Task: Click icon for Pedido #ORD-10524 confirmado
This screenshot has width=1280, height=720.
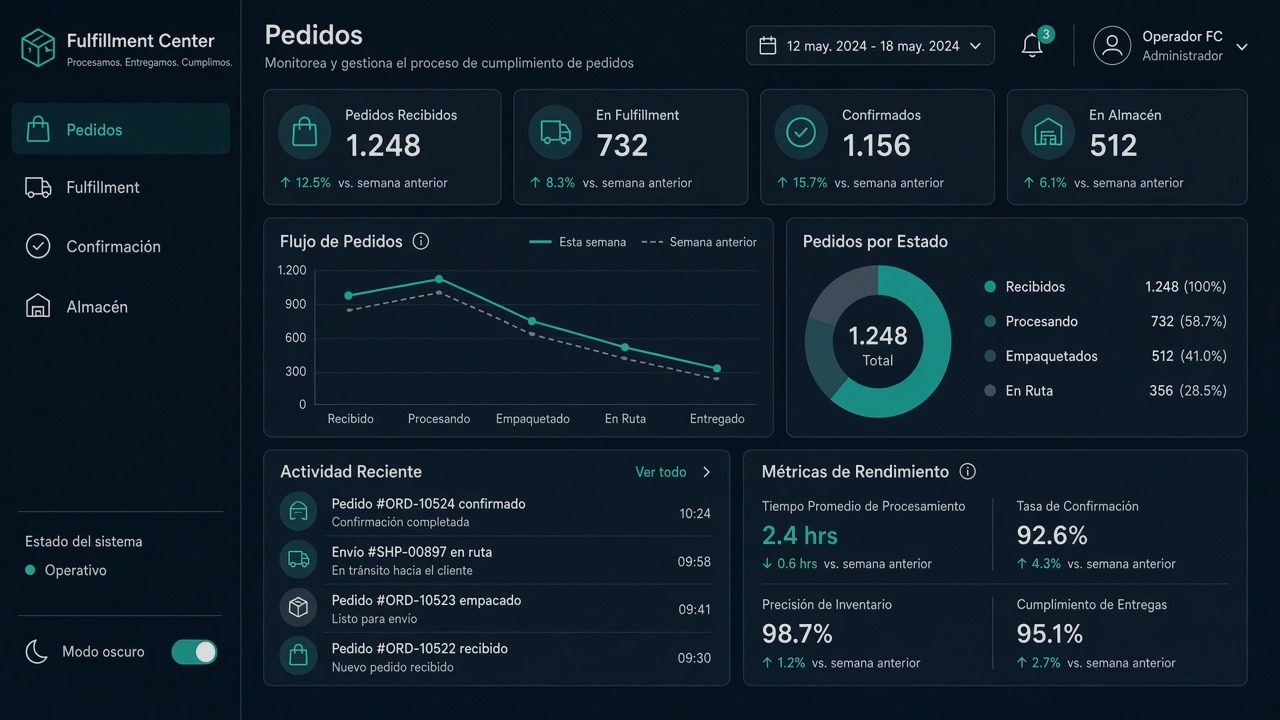Action: pyautogui.click(x=298, y=512)
